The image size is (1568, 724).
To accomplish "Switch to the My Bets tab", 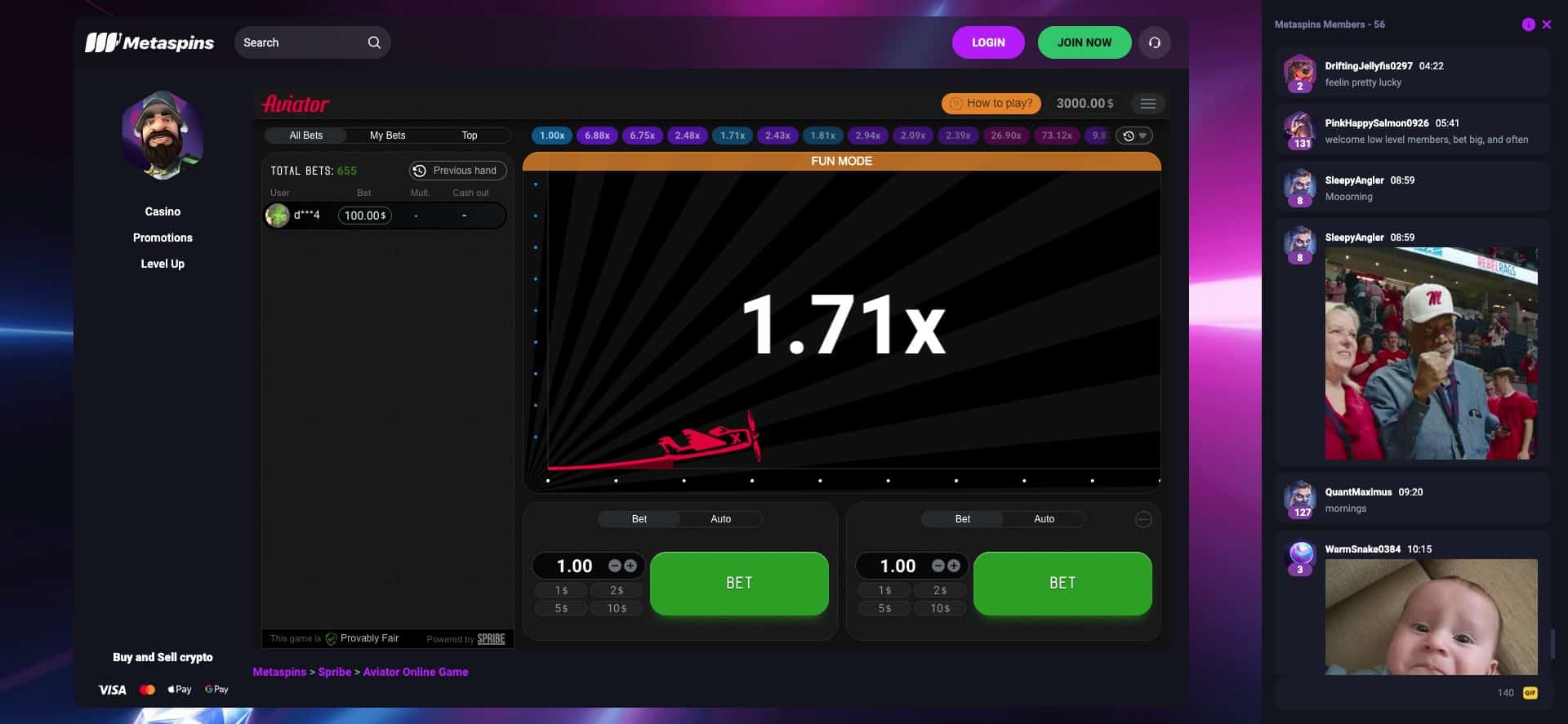I will tap(387, 135).
